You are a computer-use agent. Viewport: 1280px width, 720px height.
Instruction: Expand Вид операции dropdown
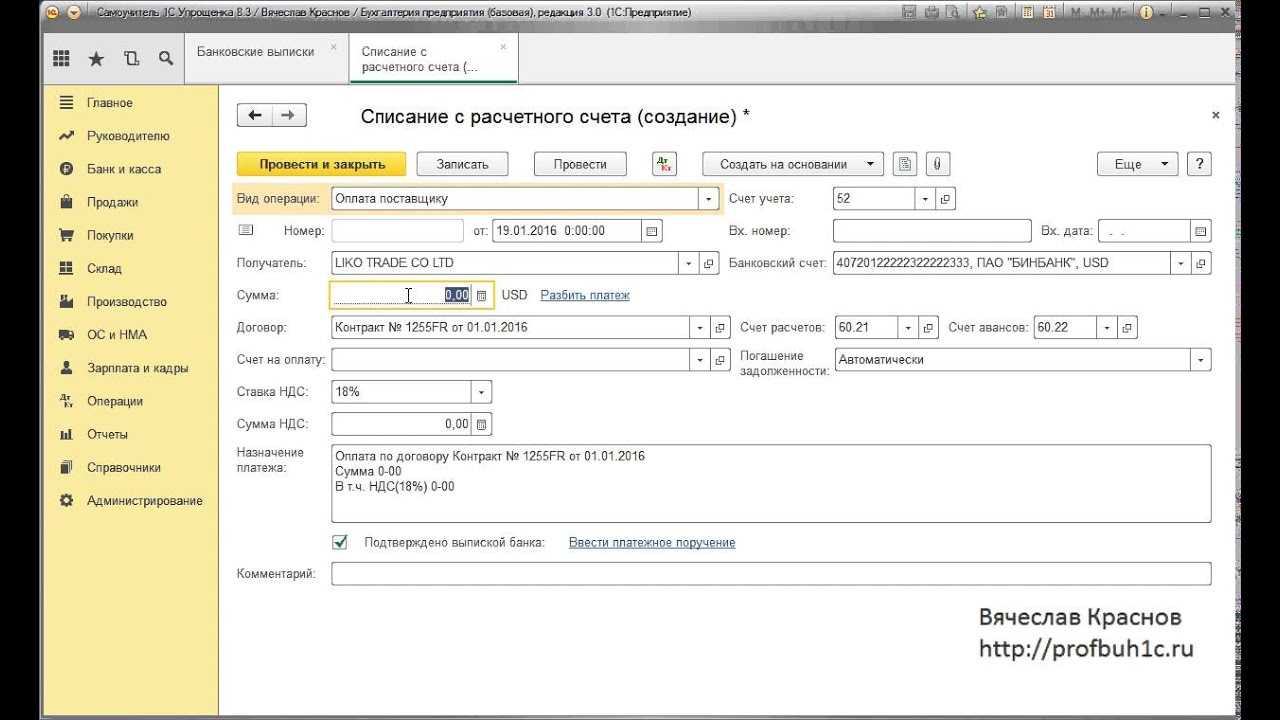[709, 198]
